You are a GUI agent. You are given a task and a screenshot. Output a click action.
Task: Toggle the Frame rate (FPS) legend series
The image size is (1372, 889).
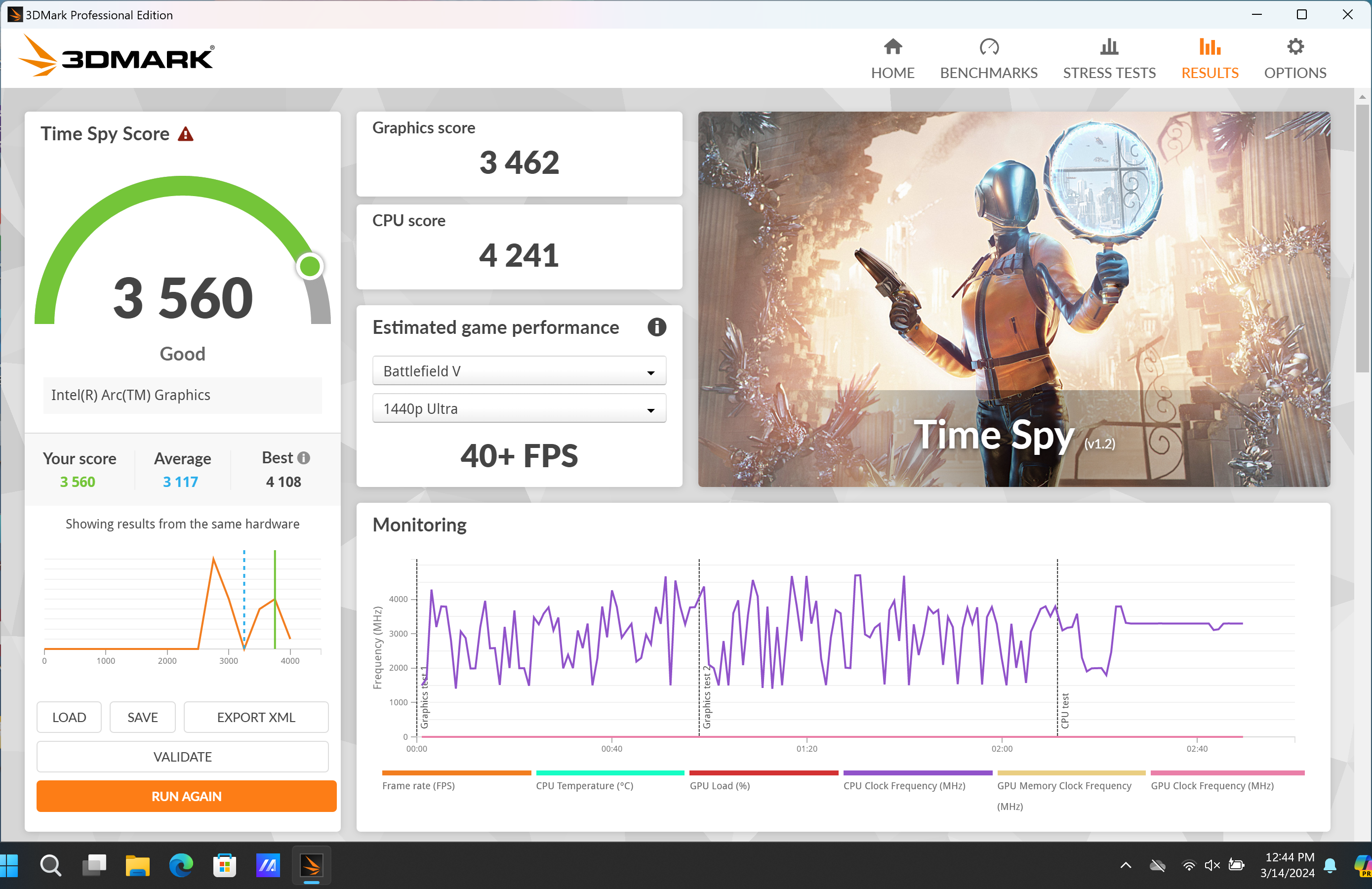point(456,781)
